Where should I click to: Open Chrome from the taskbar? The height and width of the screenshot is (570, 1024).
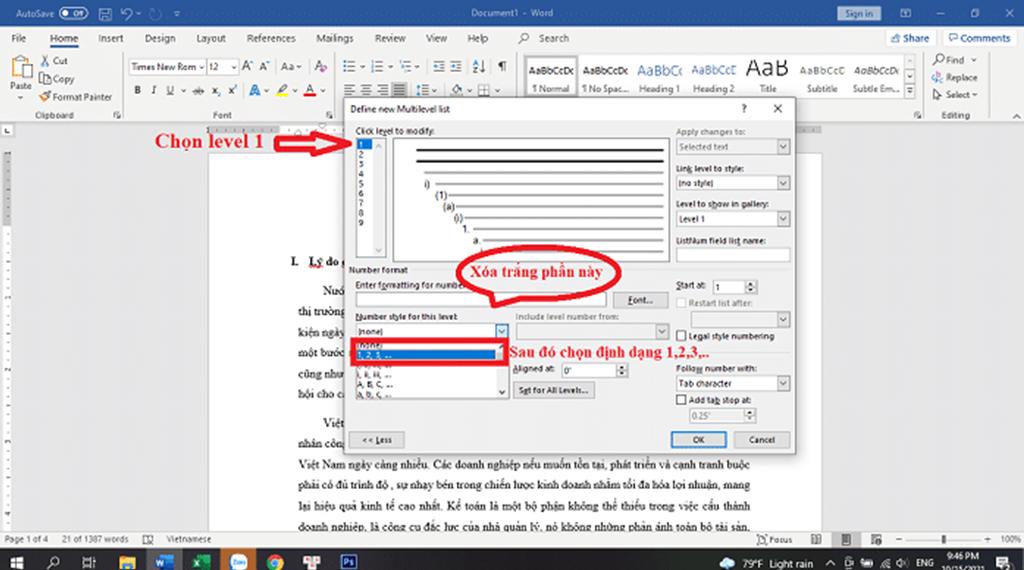(275, 561)
